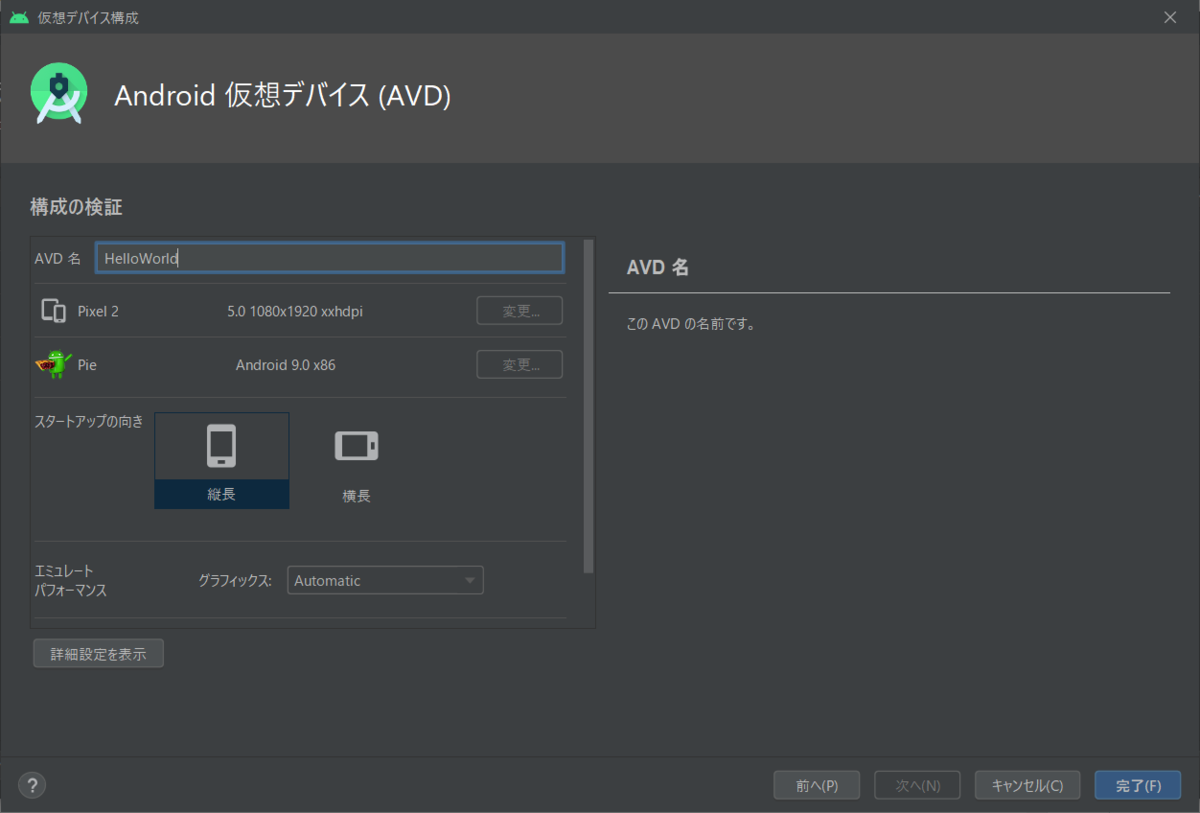The image size is (1200, 813).
Task: Click the settings panel vertical scrollbar
Action: click(x=588, y=406)
